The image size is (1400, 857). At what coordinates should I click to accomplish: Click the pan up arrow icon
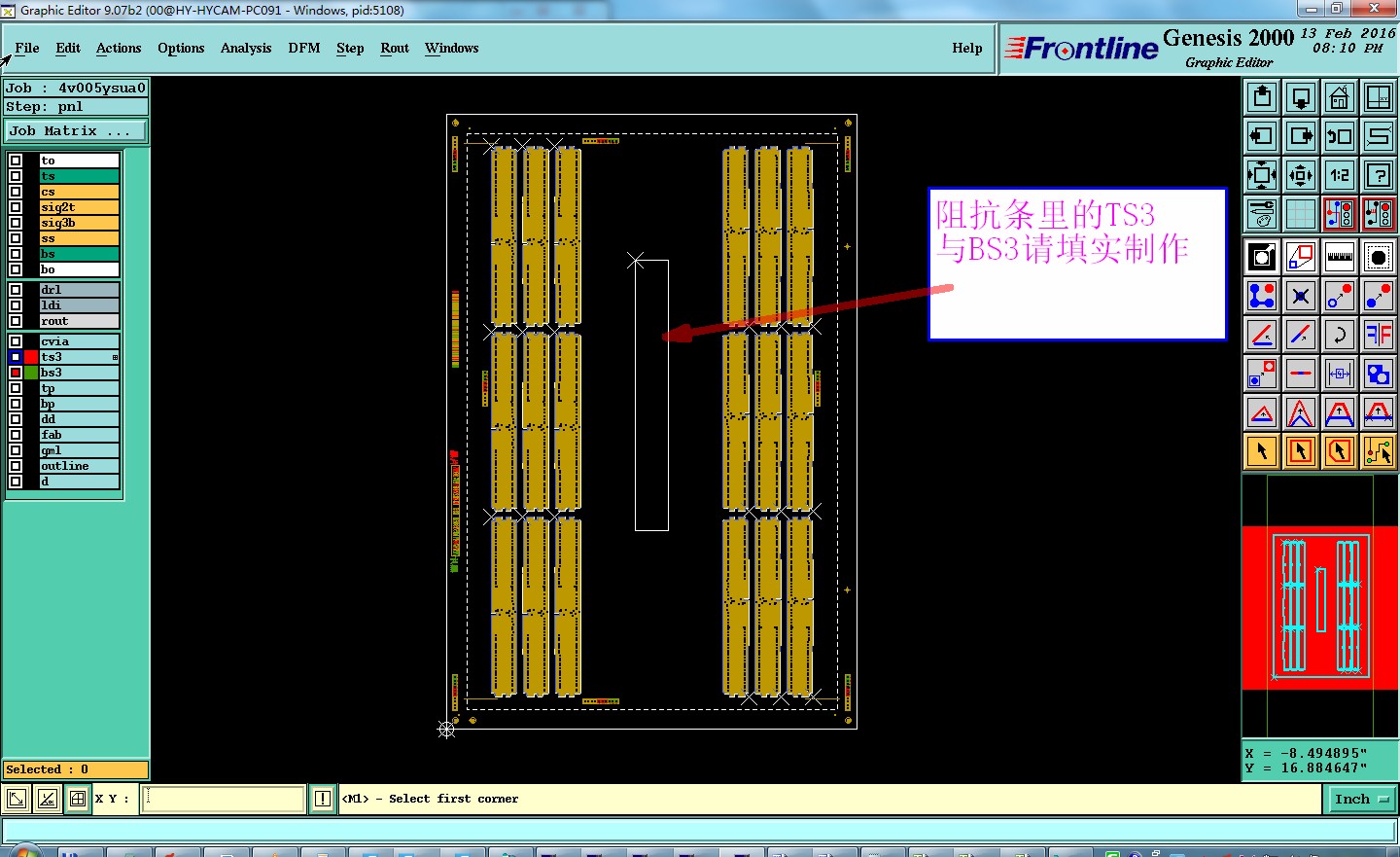tap(1262, 97)
